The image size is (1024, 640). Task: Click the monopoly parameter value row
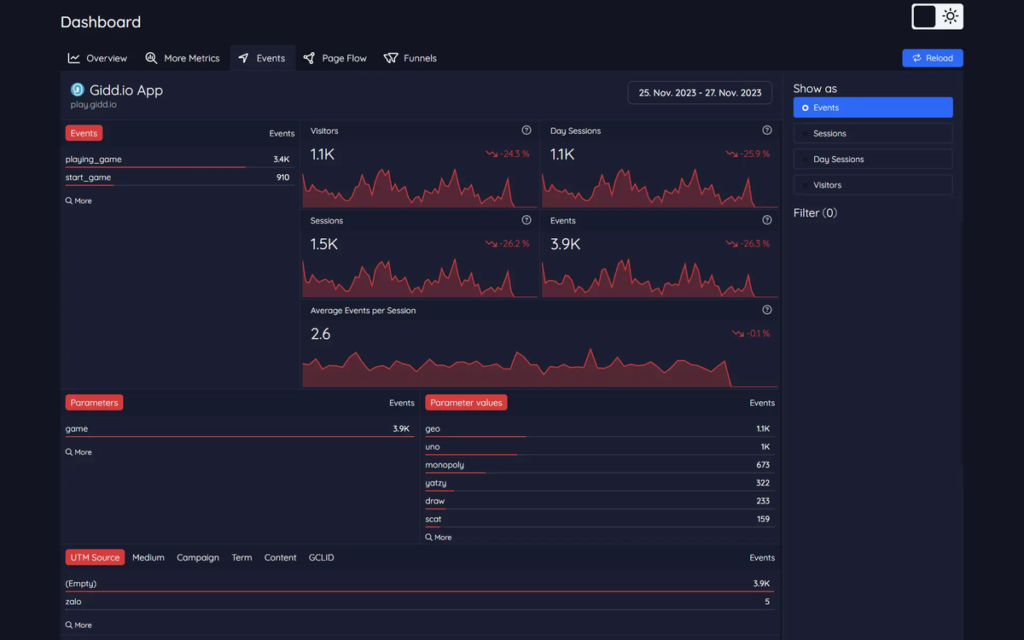click(599, 465)
